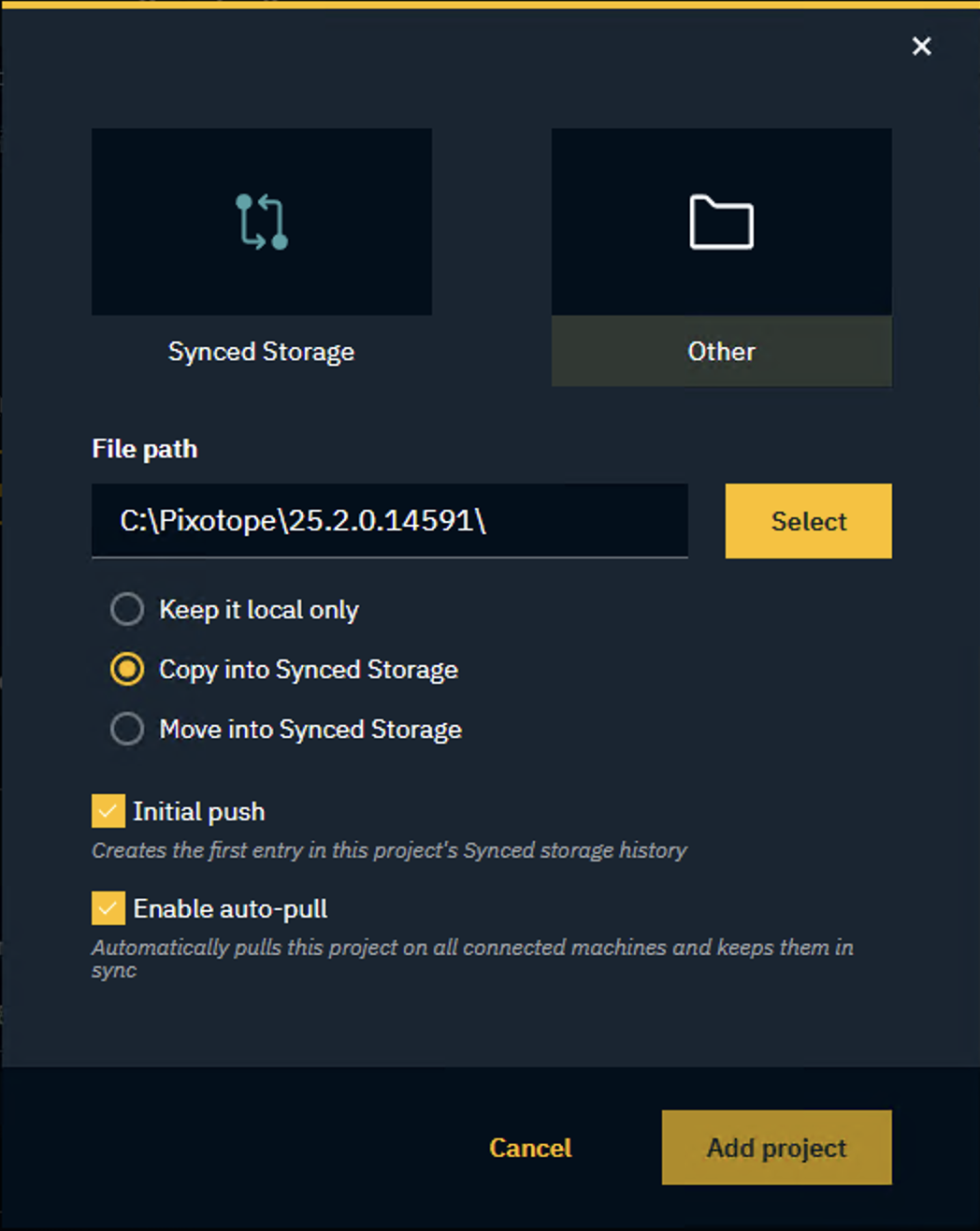Click the highlighted Other card thumbnail
980x1231 pixels.
pyautogui.click(x=721, y=222)
